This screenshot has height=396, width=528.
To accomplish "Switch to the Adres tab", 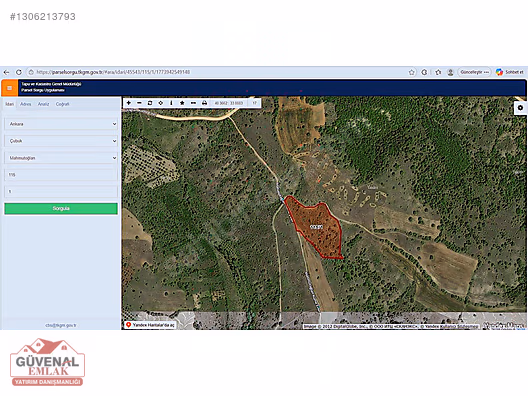I will (26, 104).
